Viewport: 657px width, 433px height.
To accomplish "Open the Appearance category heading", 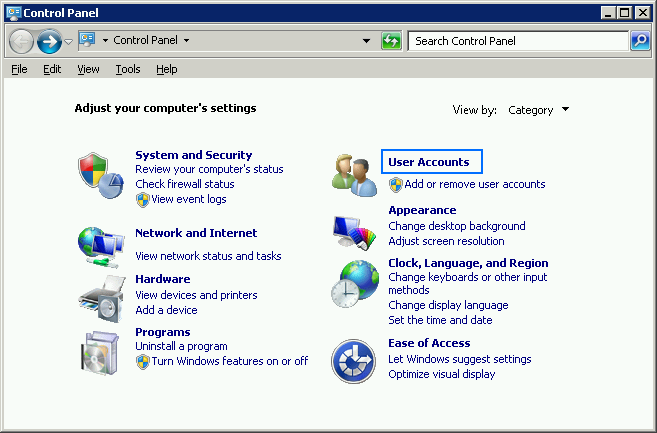I will [422, 210].
